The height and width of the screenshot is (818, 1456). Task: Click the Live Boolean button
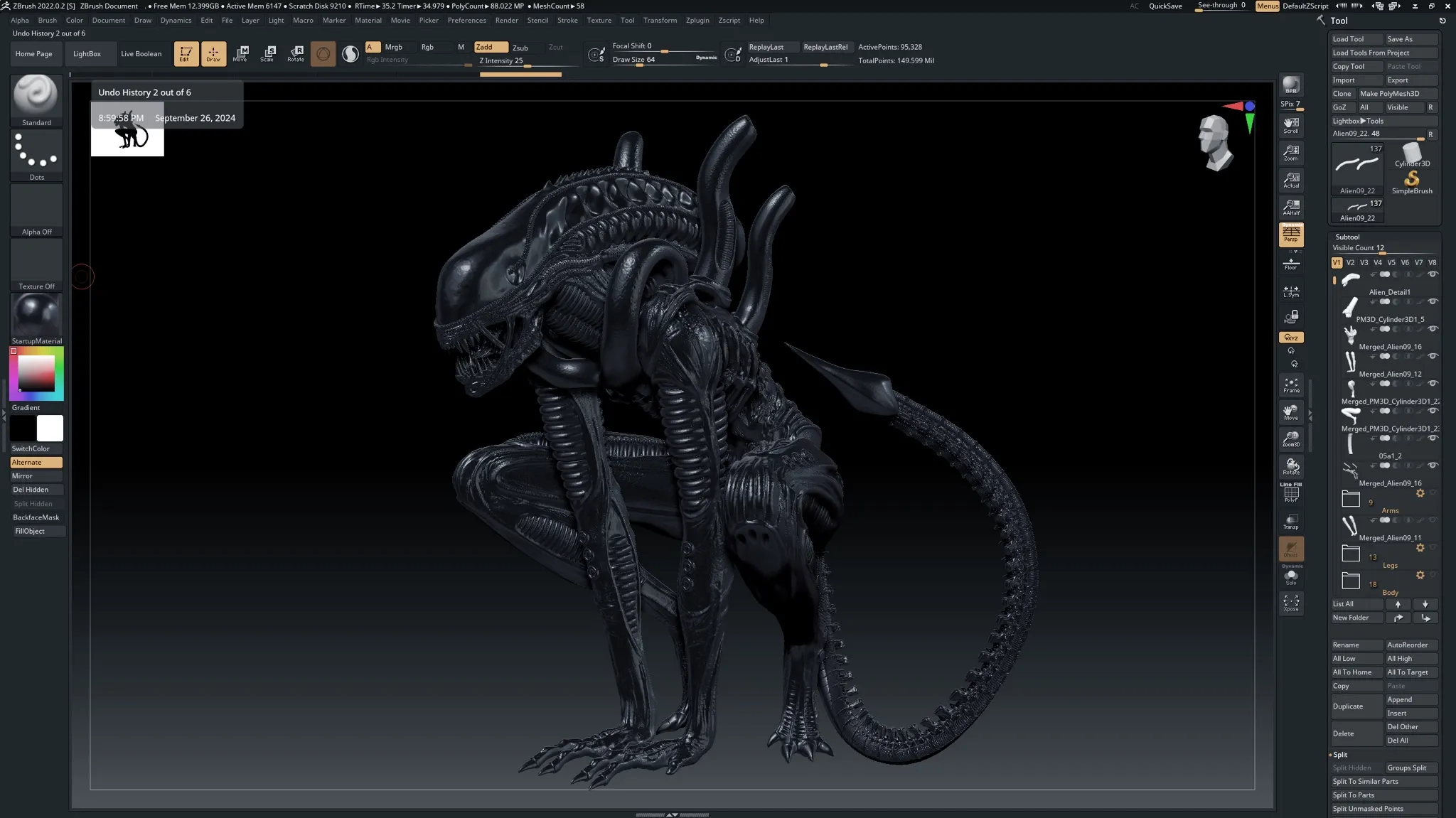pyautogui.click(x=141, y=53)
